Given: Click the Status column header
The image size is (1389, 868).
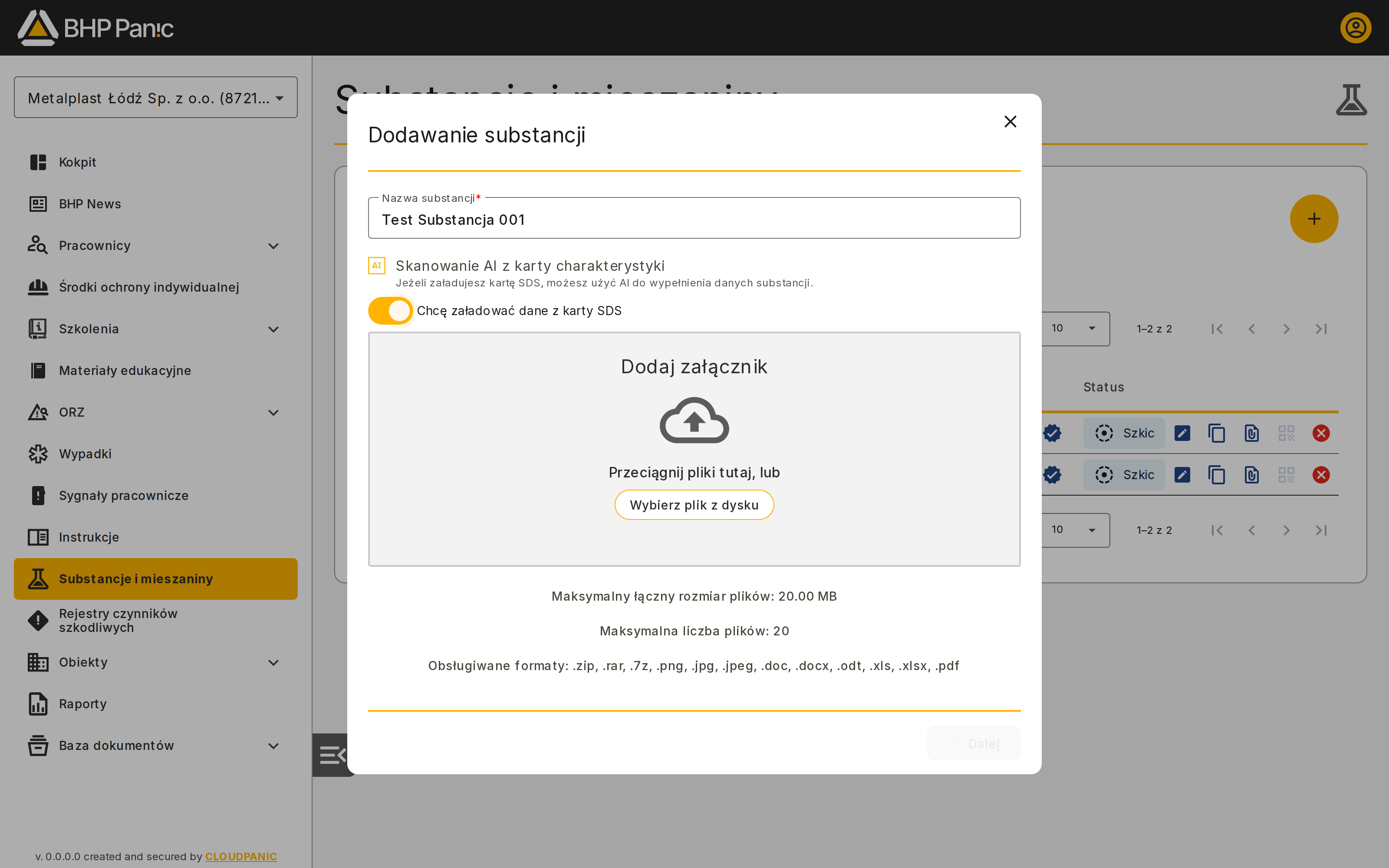Looking at the screenshot, I should pyautogui.click(x=1103, y=388).
